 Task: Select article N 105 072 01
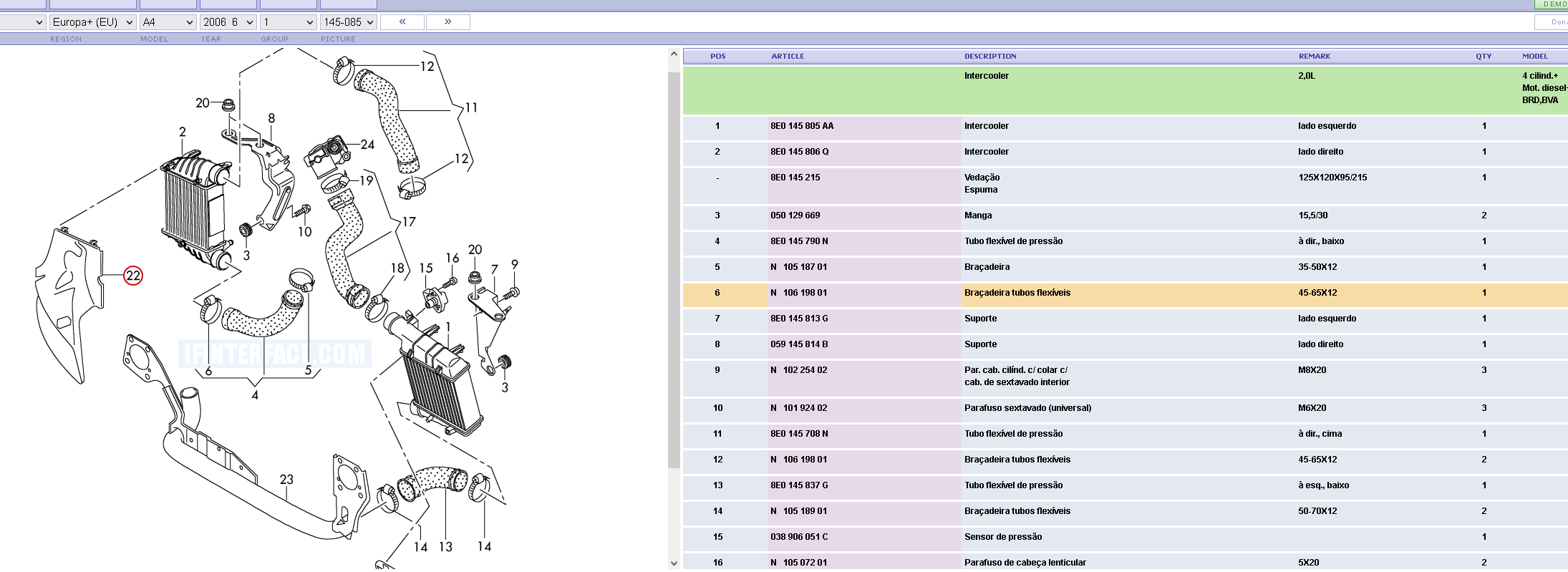tap(798, 563)
